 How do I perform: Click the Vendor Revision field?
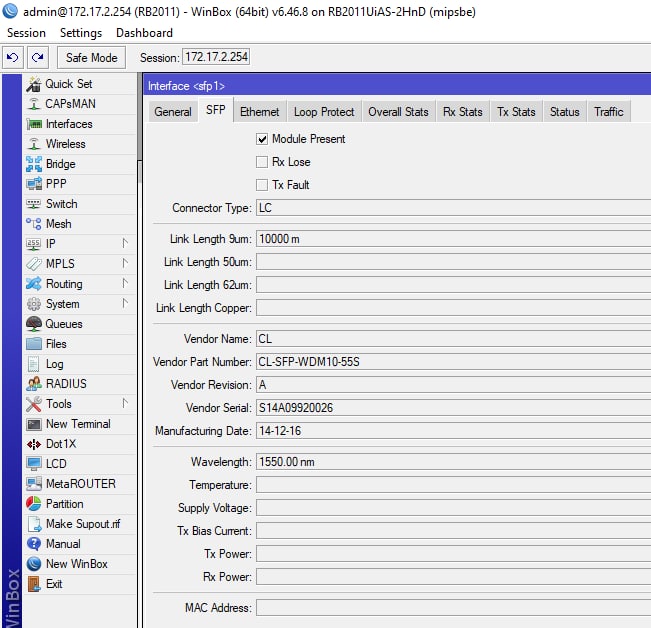[x=453, y=385]
